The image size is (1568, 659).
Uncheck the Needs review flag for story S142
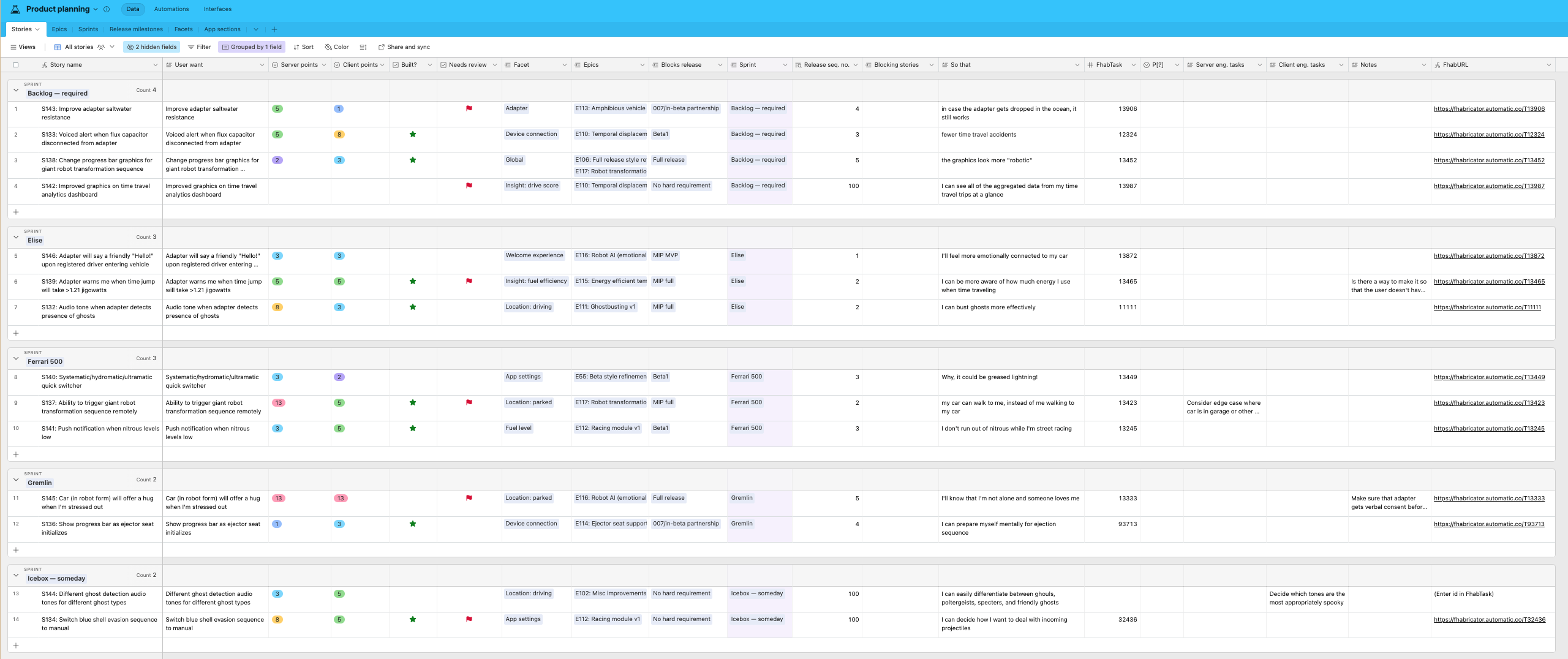469,186
